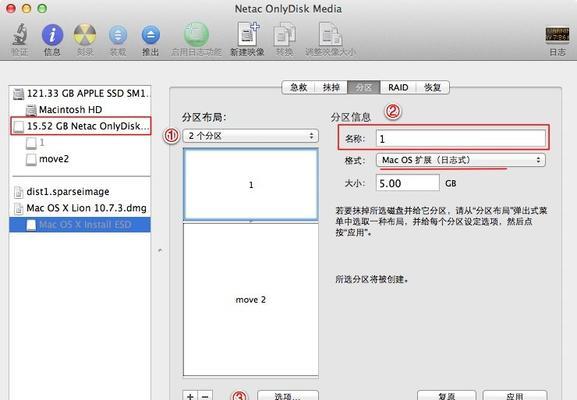Click the window zoom green button
The height and width of the screenshot is (400, 577).
coord(42,8)
